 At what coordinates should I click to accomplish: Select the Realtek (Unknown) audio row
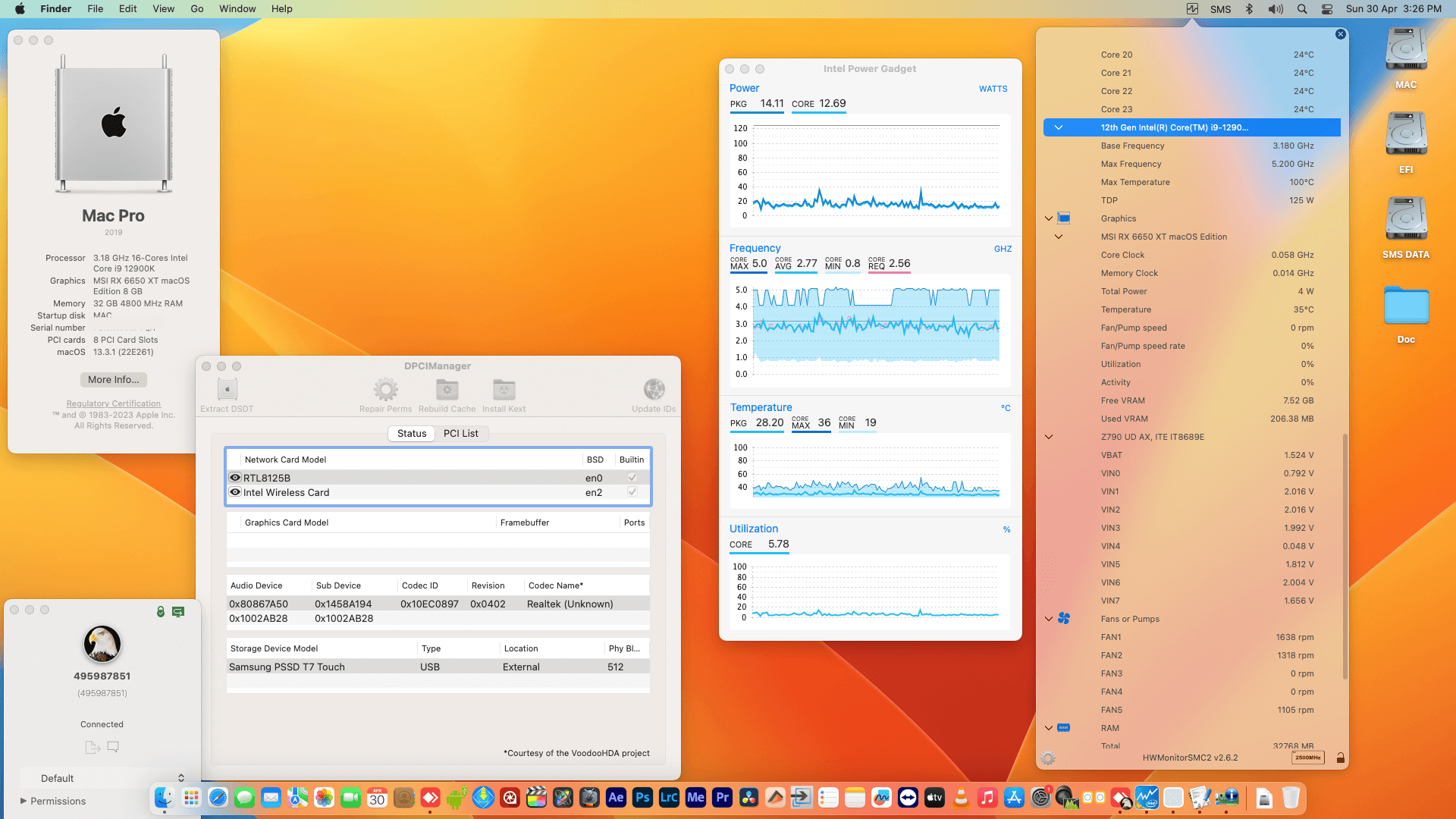(438, 604)
